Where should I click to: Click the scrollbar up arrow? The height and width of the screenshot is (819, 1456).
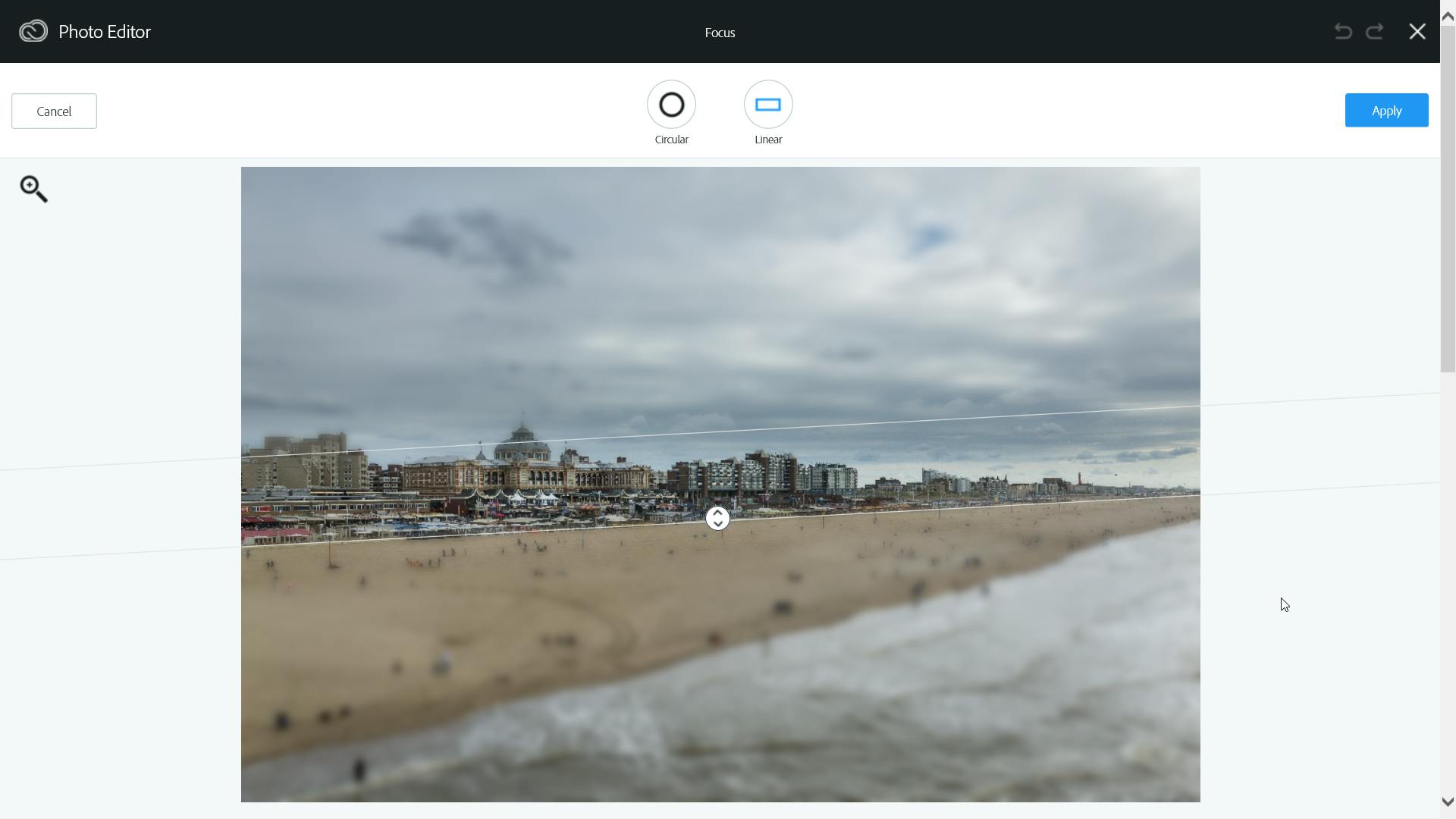click(x=1447, y=16)
